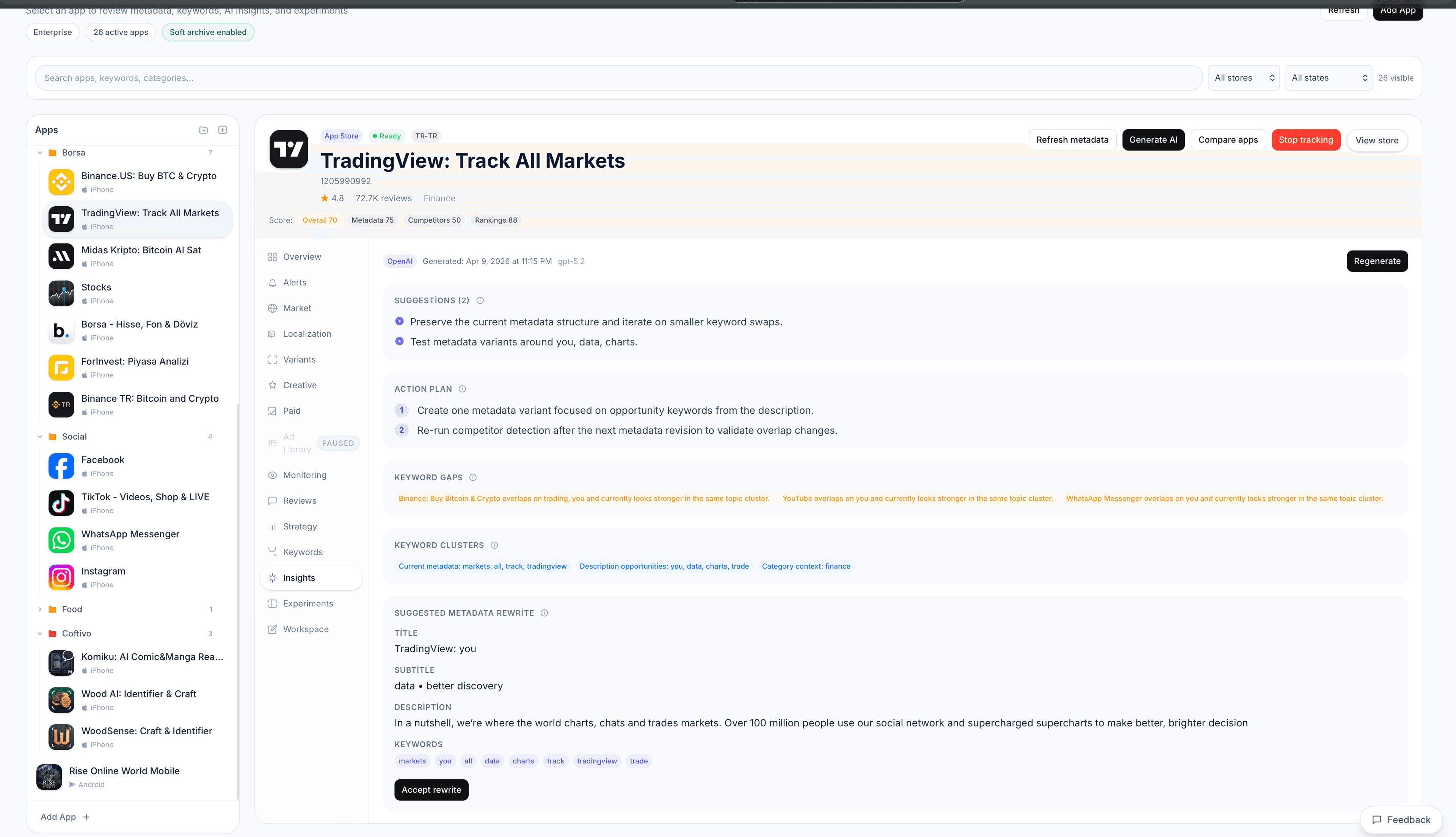
Task: Open the Stocks app icon
Action: 61,293
